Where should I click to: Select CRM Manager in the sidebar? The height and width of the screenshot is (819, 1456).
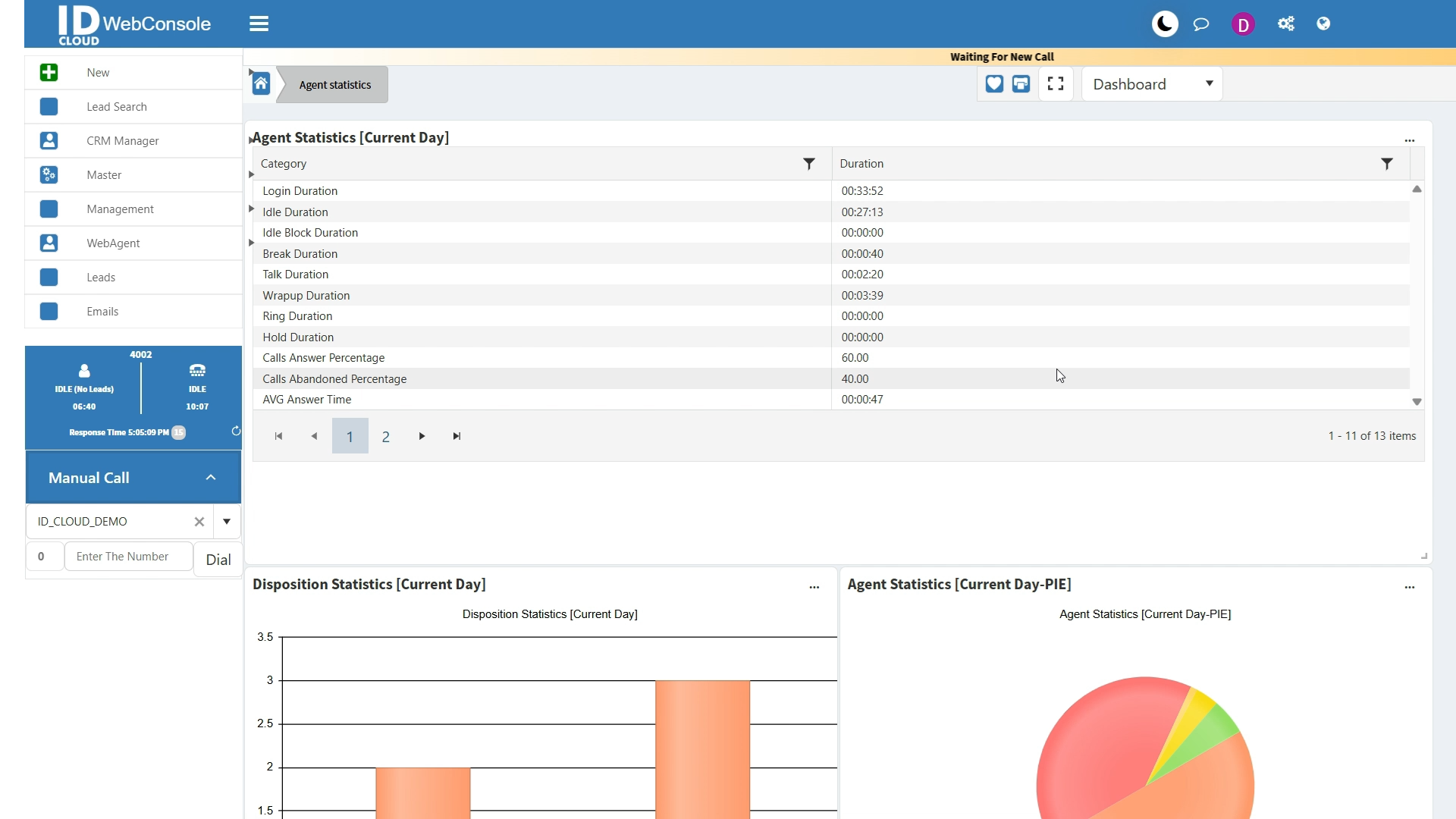click(x=122, y=140)
